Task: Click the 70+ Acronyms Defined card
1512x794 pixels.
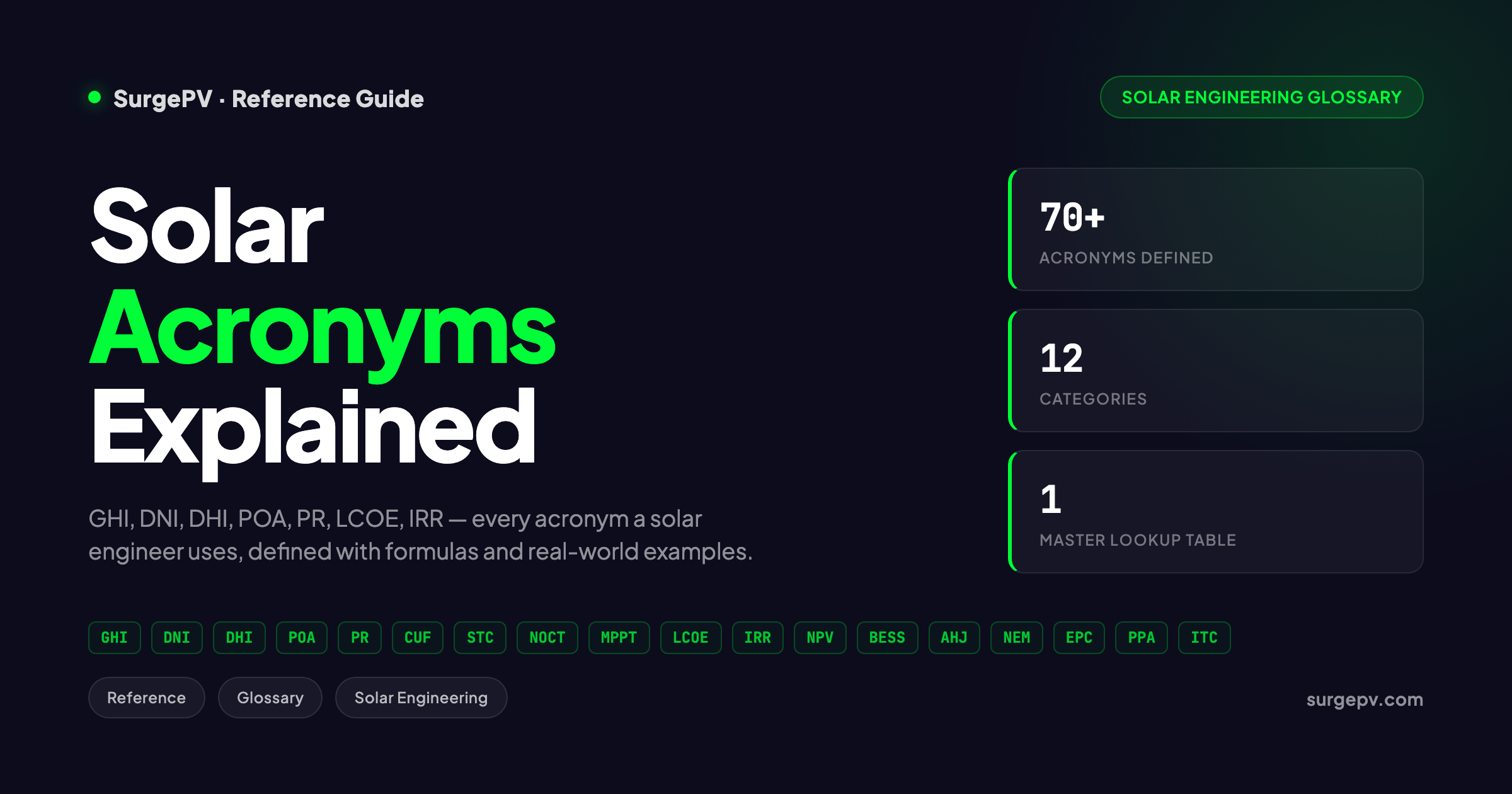Action: [1216, 229]
